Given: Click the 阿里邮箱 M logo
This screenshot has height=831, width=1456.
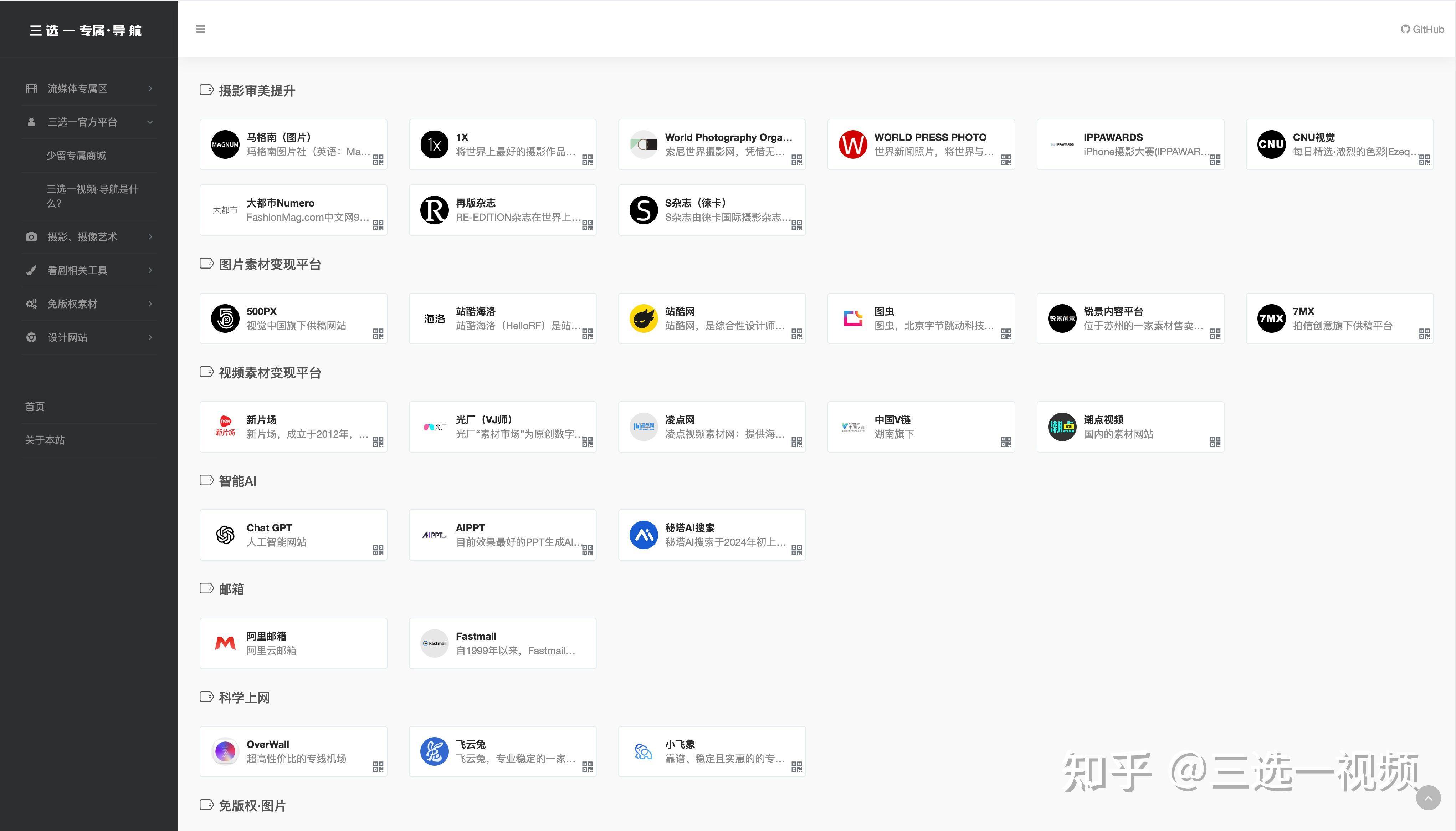Looking at the screenshot, I should click(x=225, y=643).
